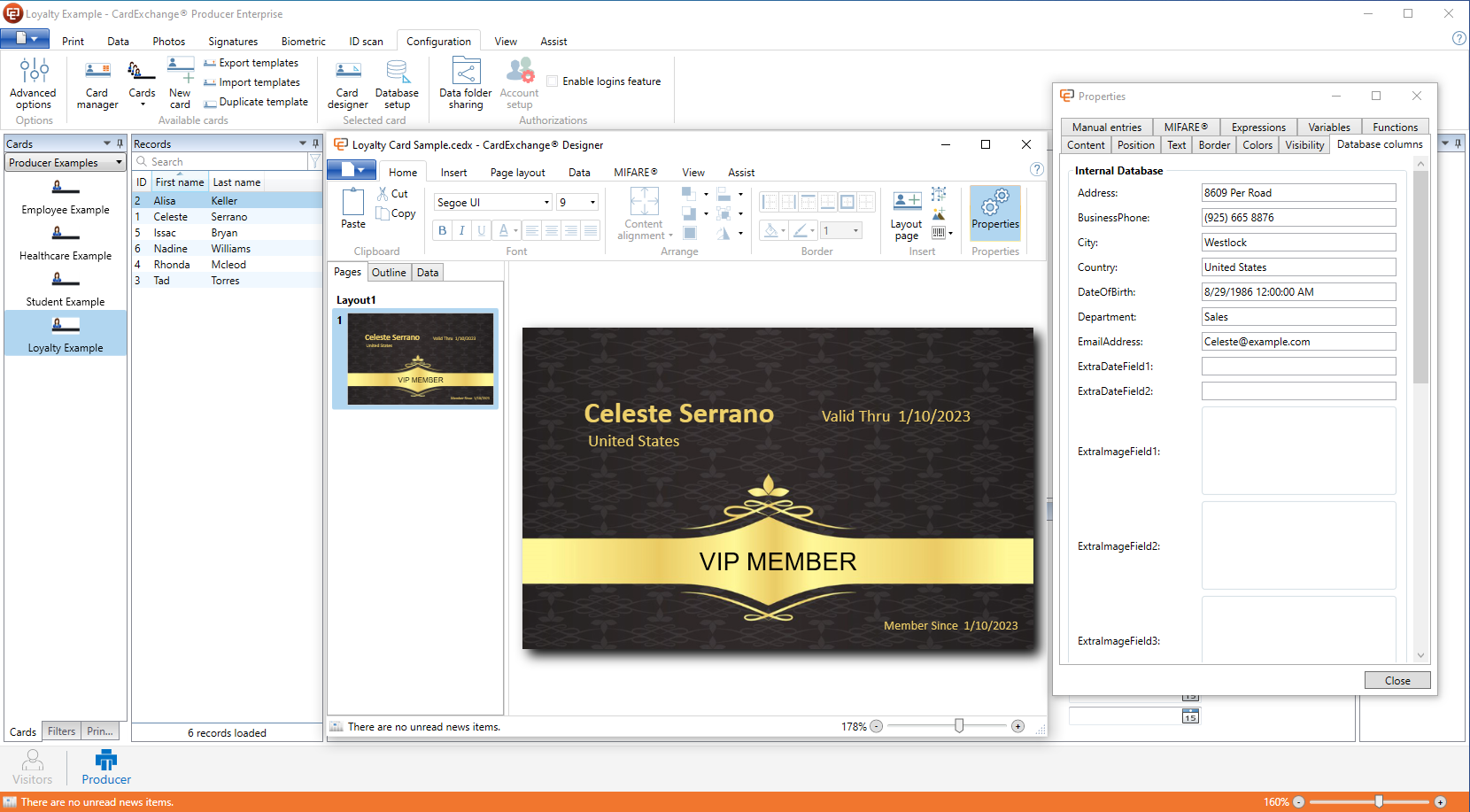Switch to the MIFARE tab in Designer

(x=634, y=172)
